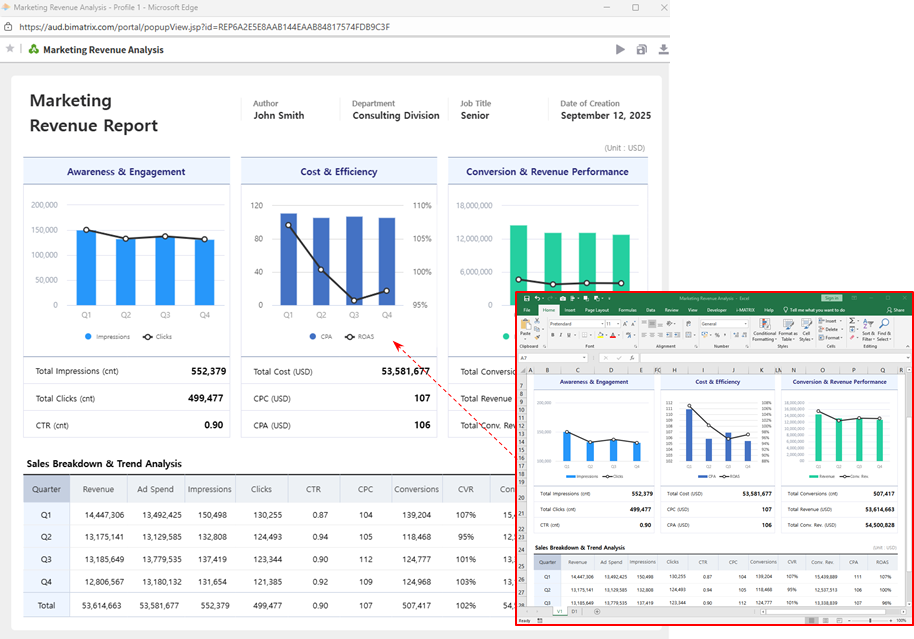Toggle Bold formatting in Excel ribbon
The width and height of the screenshot is (914, 639).
coord(551,334)
